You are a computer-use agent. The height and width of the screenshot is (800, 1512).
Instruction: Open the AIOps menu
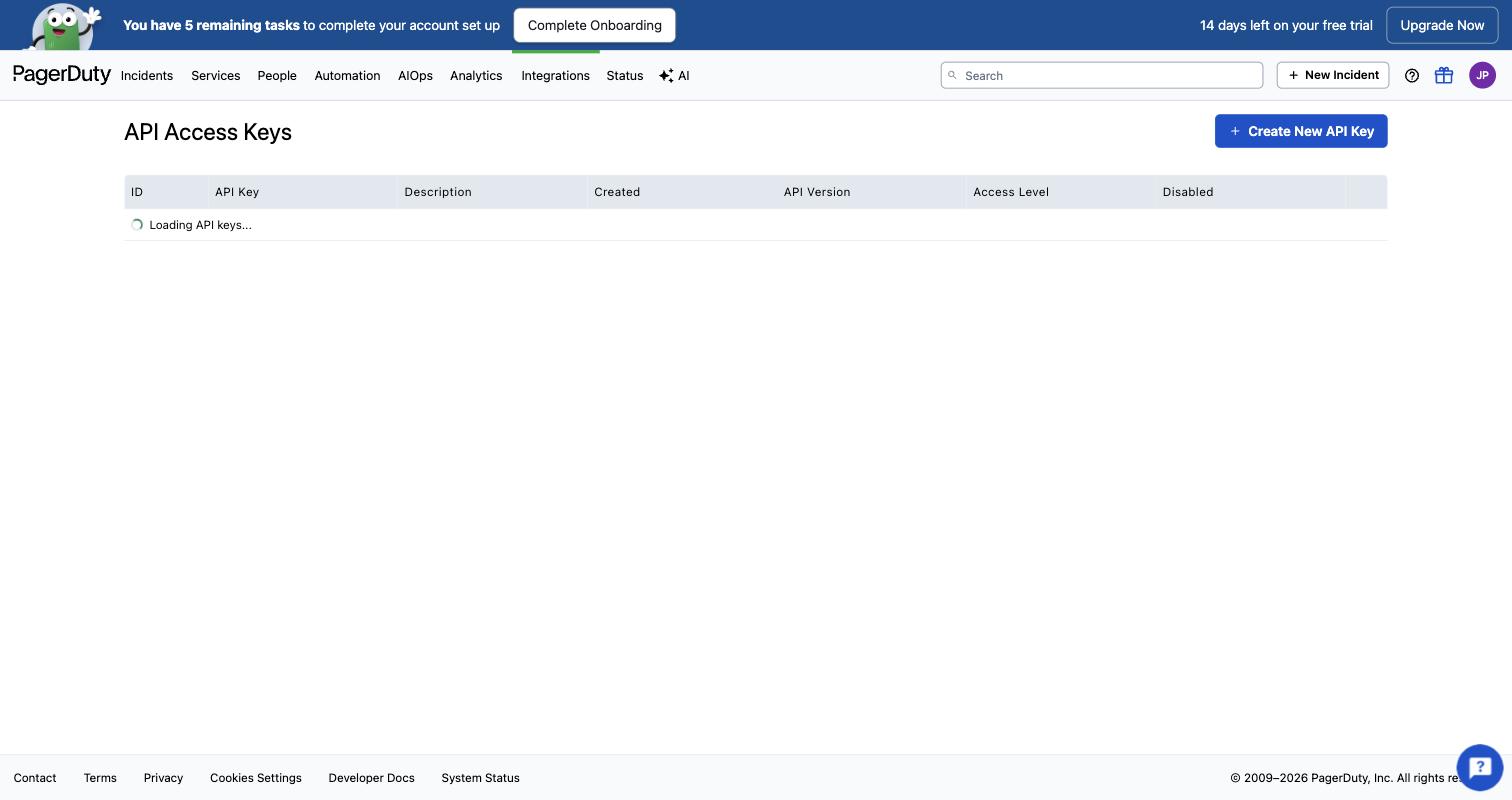click(x=415, y=76)
